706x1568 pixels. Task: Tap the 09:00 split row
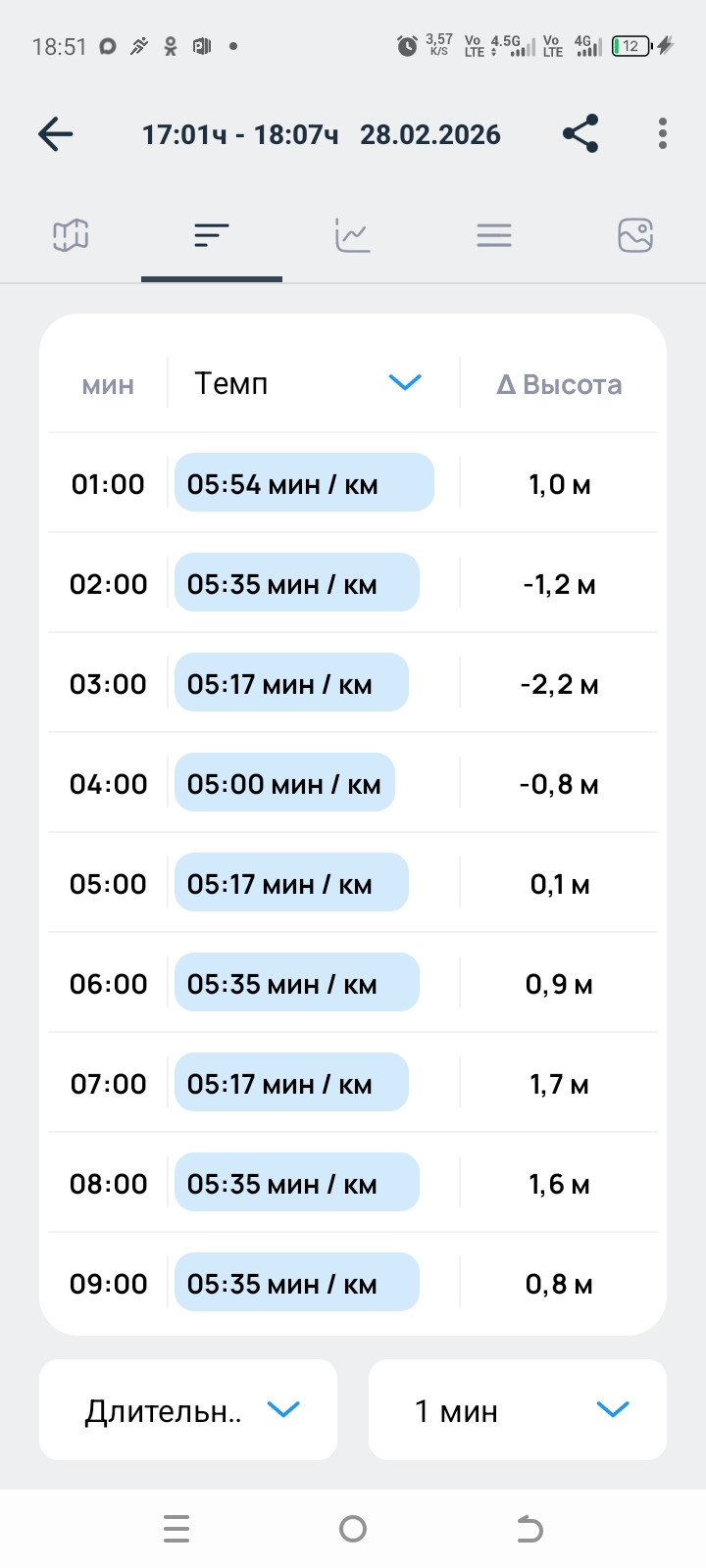click(353, 1283)
